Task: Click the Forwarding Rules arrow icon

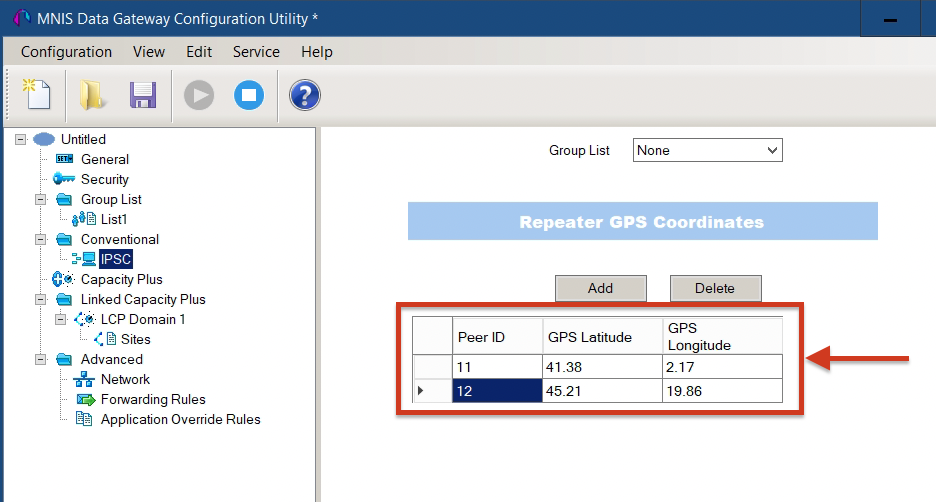Action: tap(86, 399)
